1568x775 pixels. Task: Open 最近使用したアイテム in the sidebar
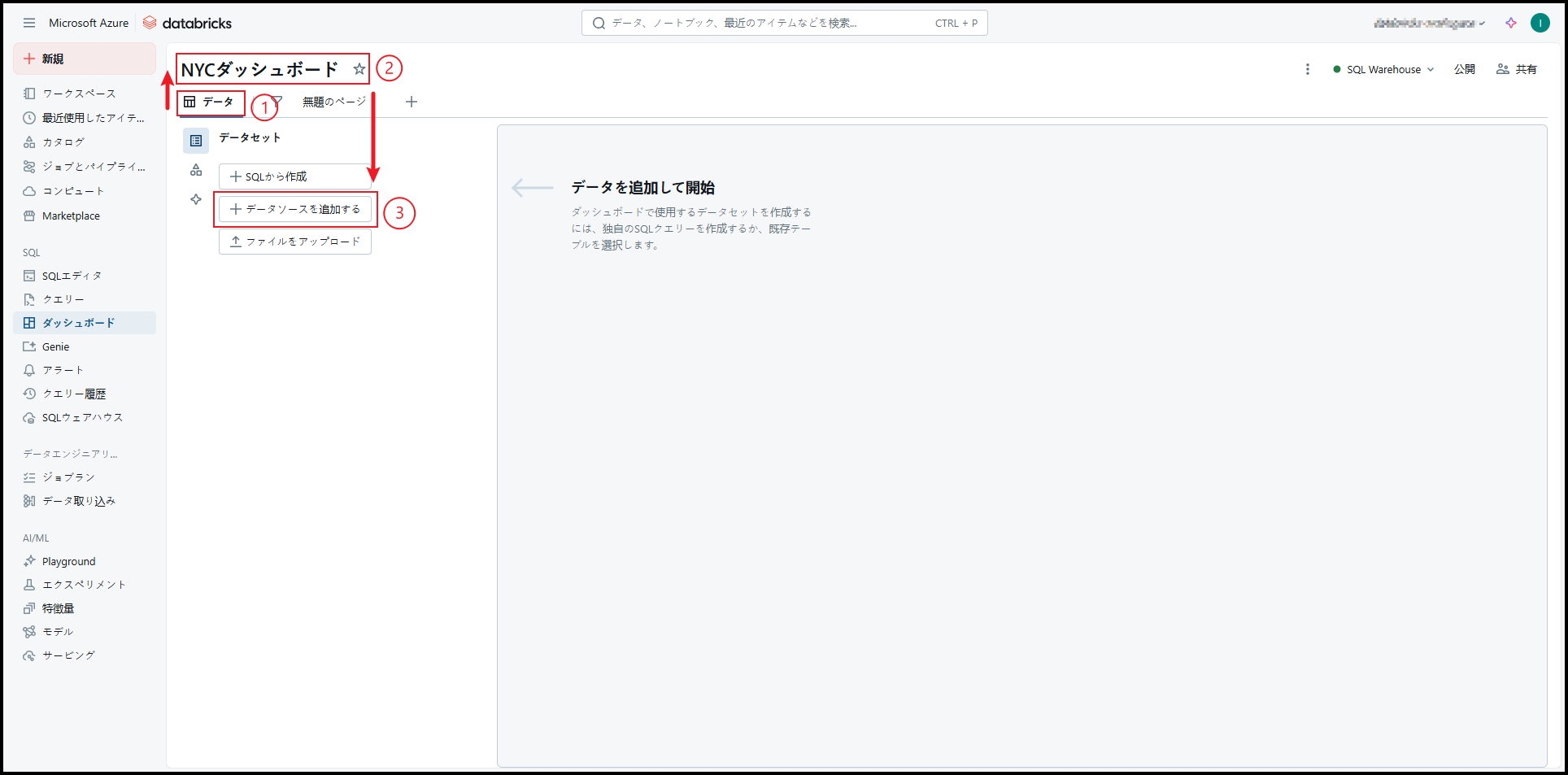[85, 118]
